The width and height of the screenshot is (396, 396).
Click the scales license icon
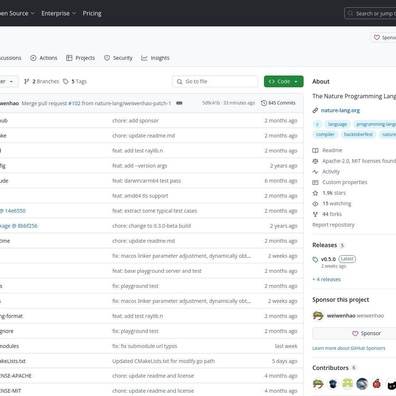click(x=315, y=161)
